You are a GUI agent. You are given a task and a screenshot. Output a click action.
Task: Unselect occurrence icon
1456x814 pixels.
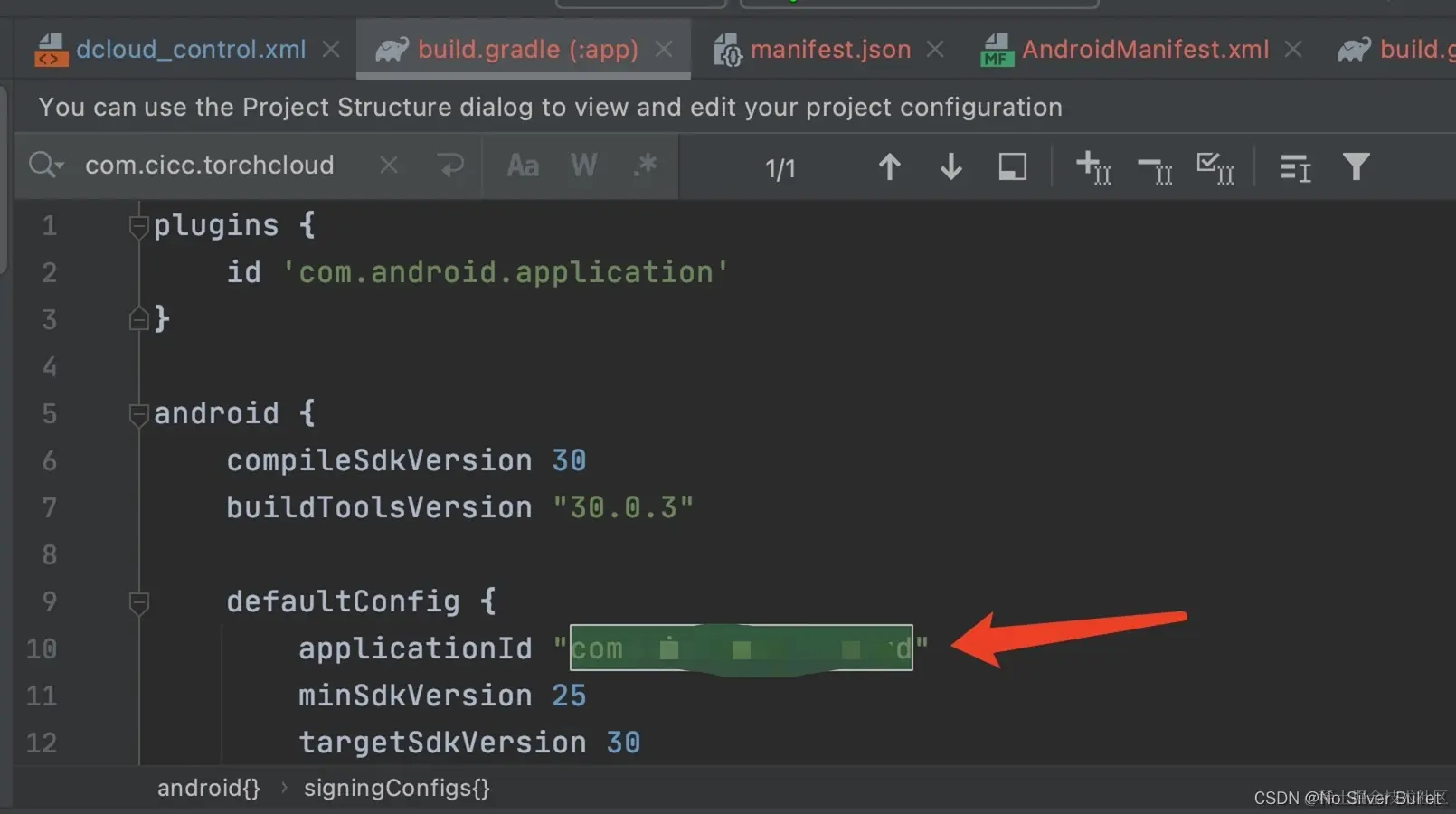tap(1154, 168)
